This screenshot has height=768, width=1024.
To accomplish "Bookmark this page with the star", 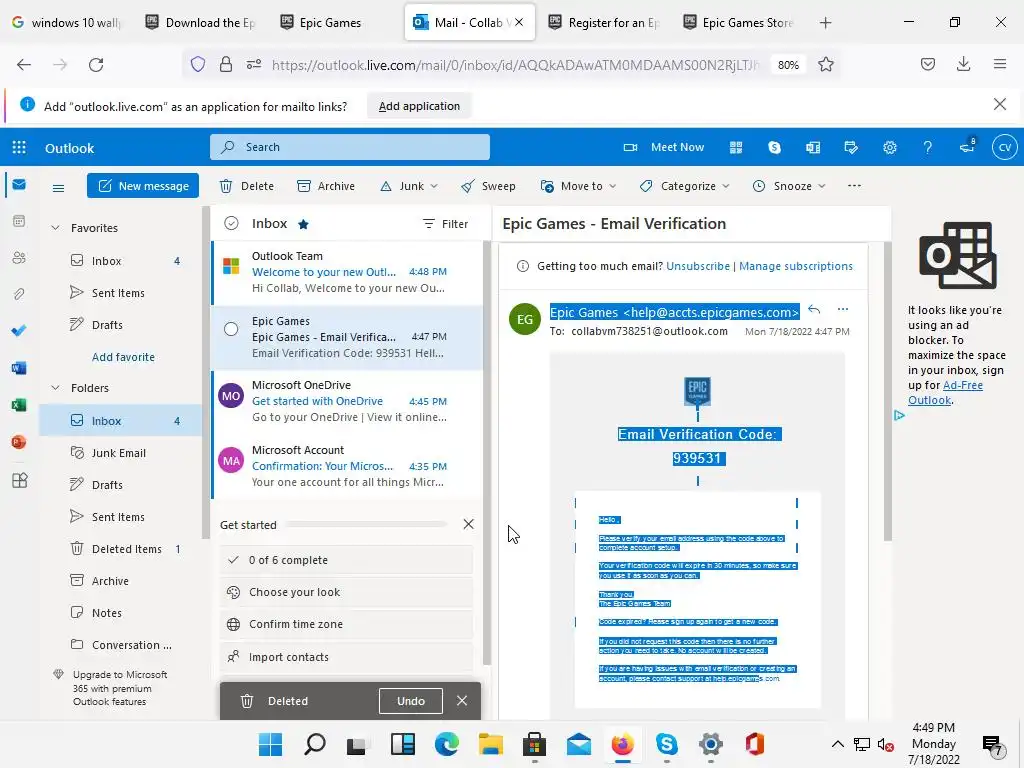I will click(825, 65).
